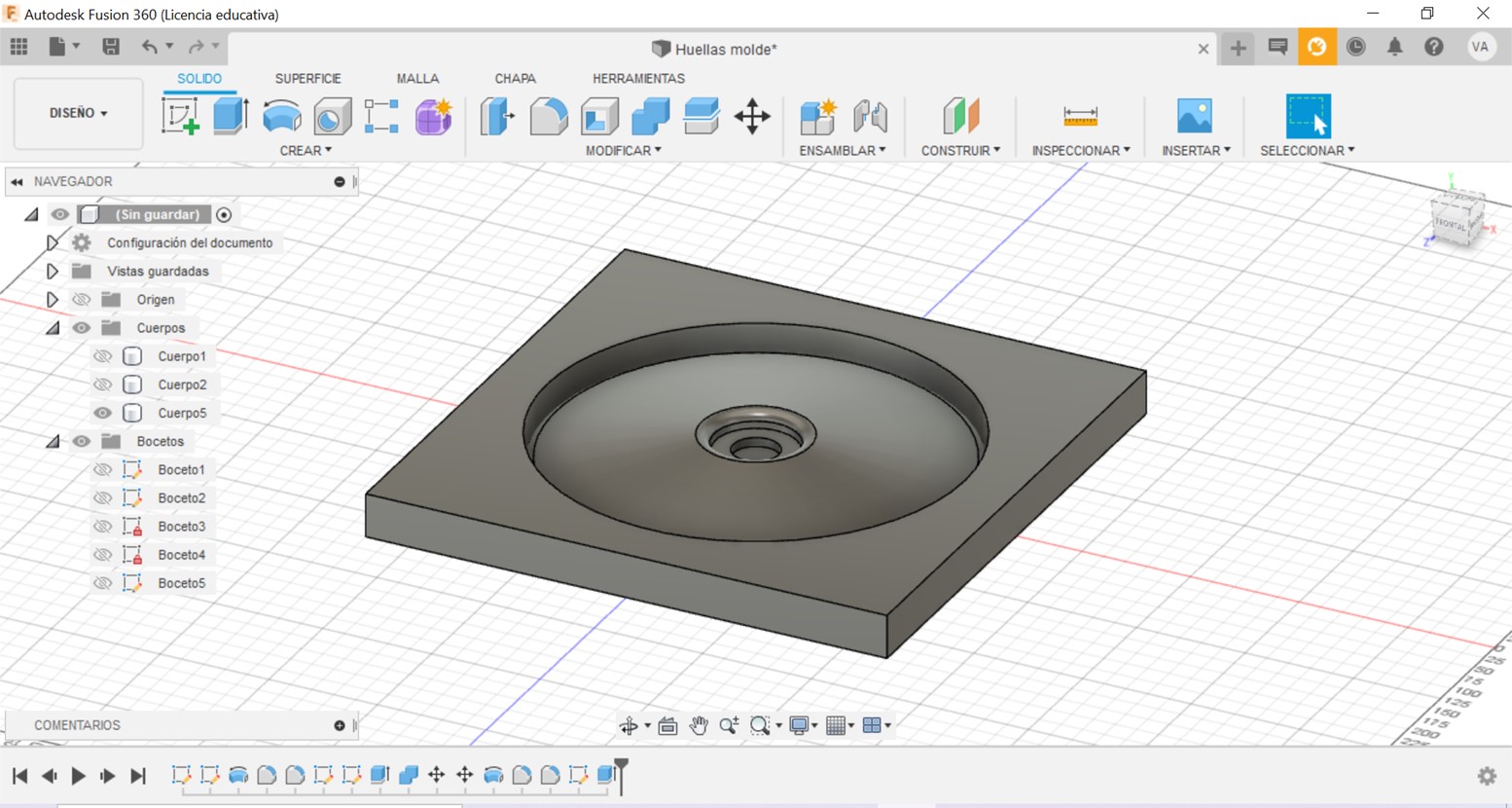Click the Offset Plane icon in Construir
Screen dimensions: 1512x808
point(961,116)
